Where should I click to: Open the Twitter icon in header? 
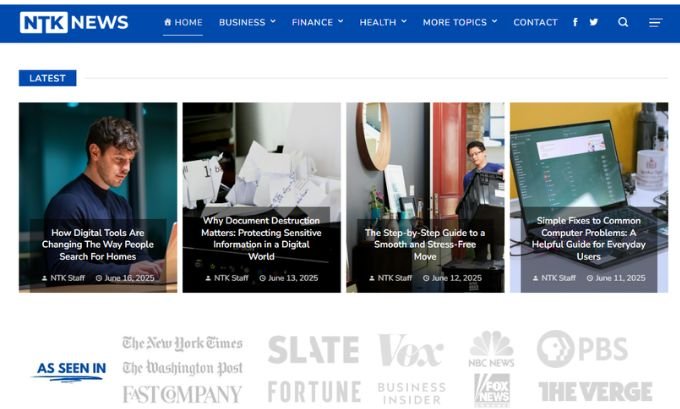coord(594,22)
